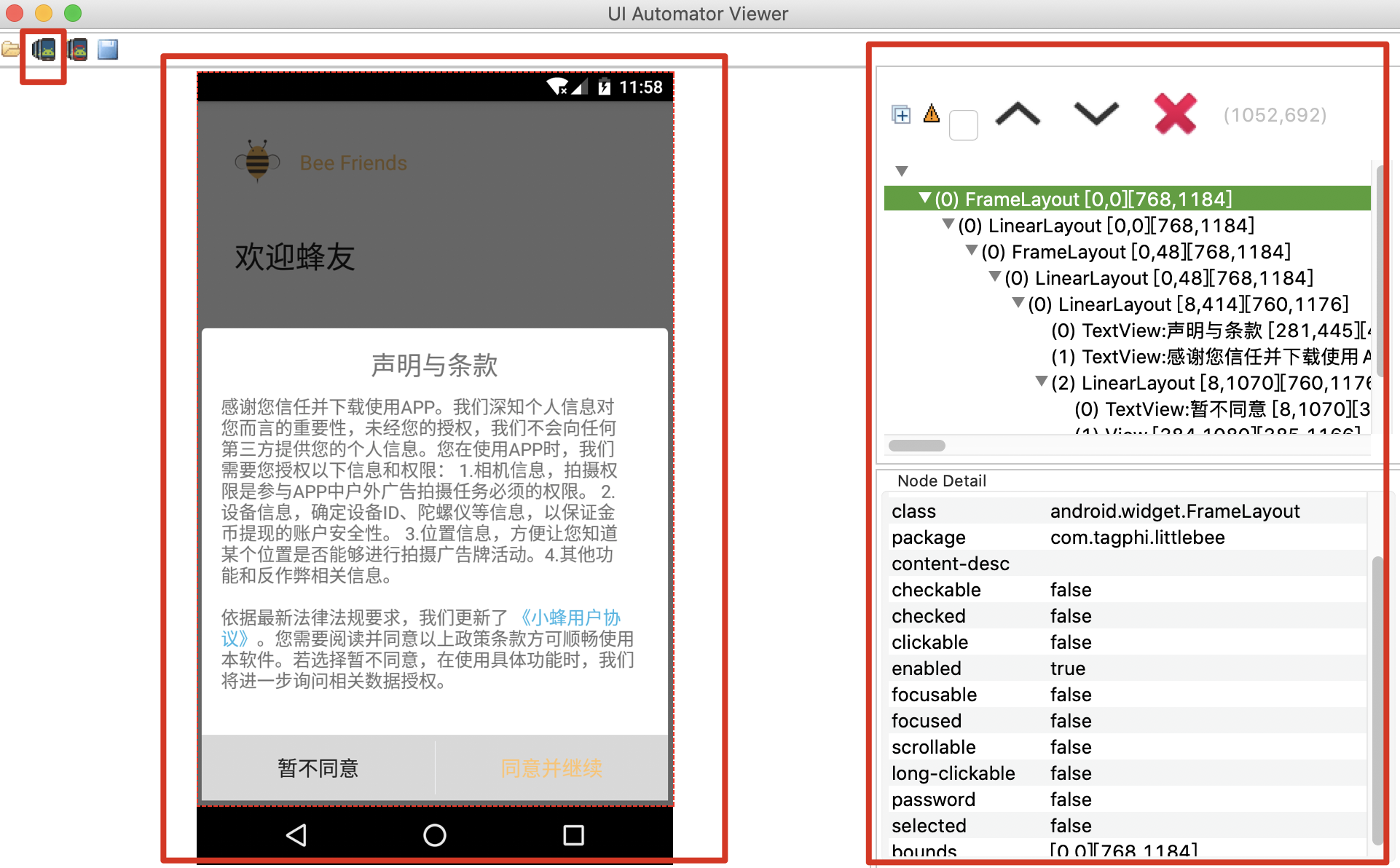Click 同意并继续 button in device screenshot
The image size is (1400, 868).
click(x=551, y=768)
